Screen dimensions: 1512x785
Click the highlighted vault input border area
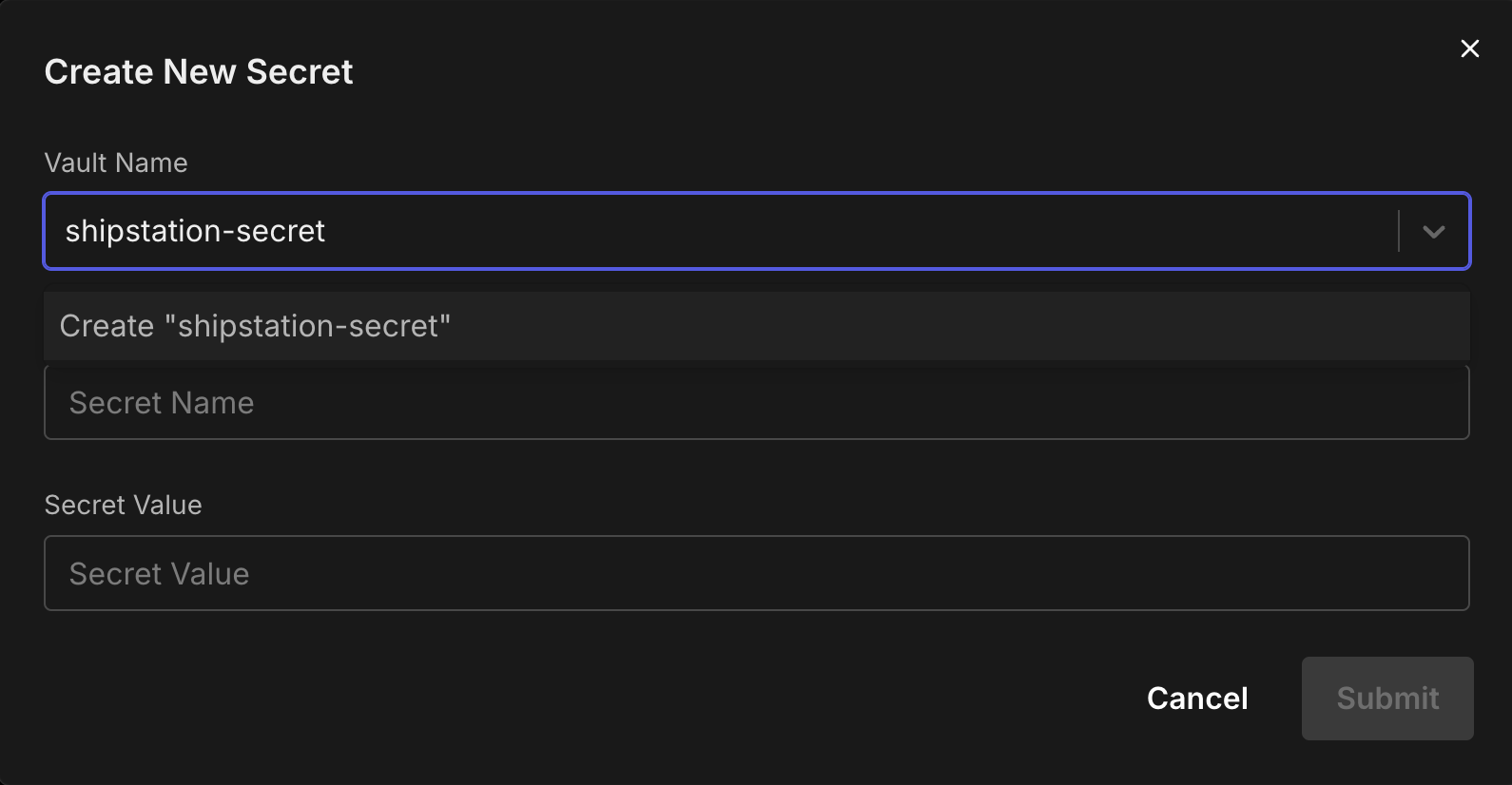point(666,231)
